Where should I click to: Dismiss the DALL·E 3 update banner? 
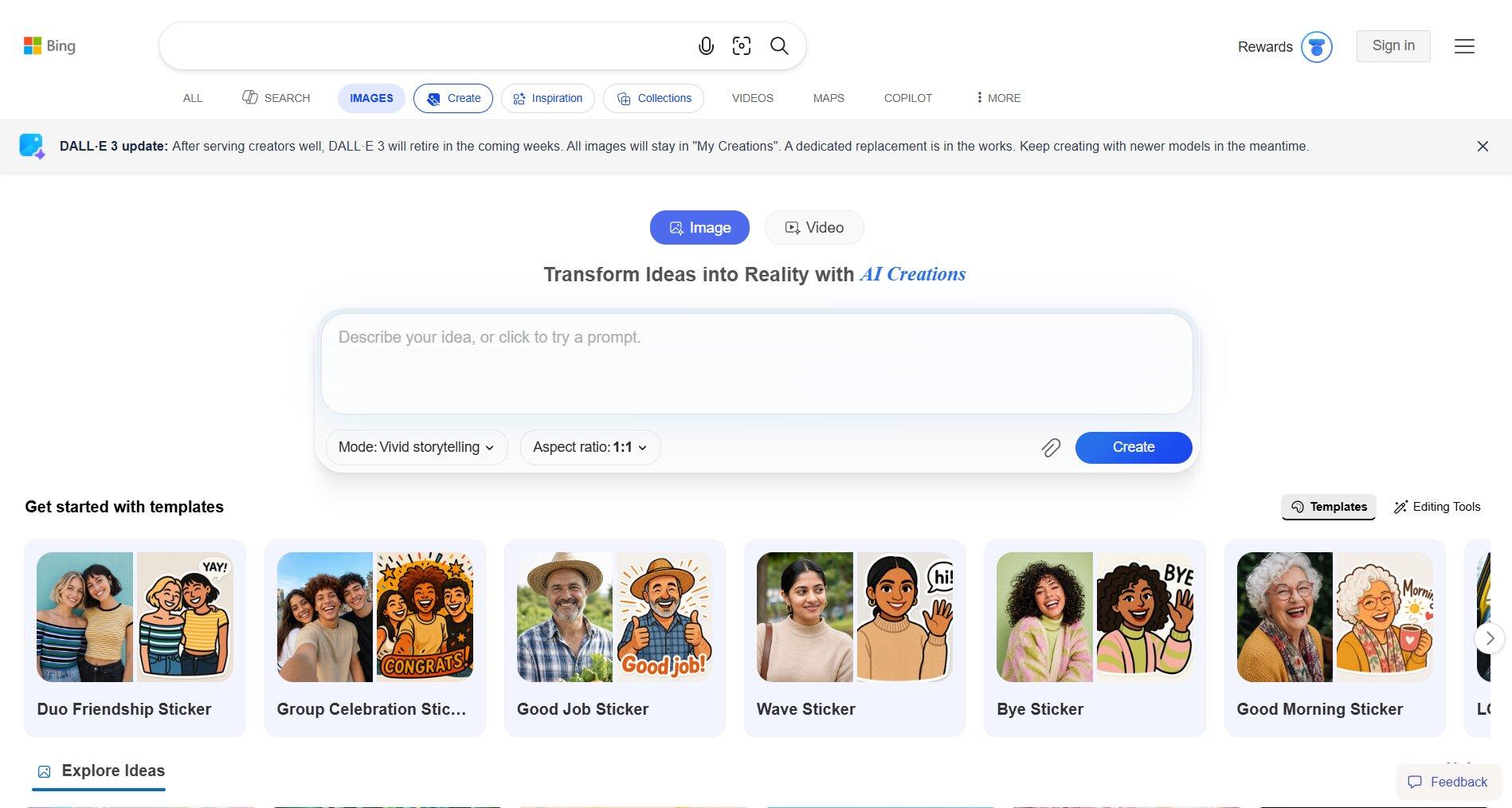coord(1483,147)
